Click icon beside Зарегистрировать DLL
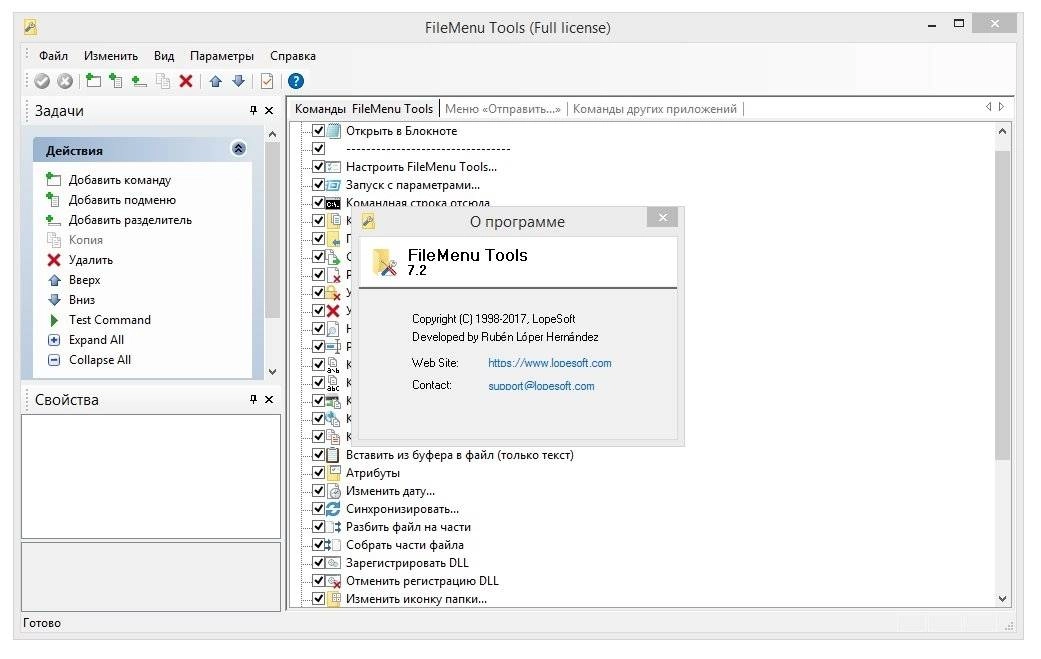The height and width of the screenshot is (659, 1041). coord(334,563)
